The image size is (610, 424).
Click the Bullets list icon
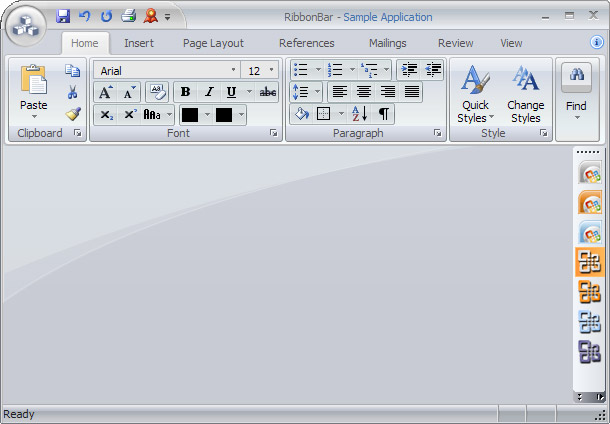[x=301, y=70]
